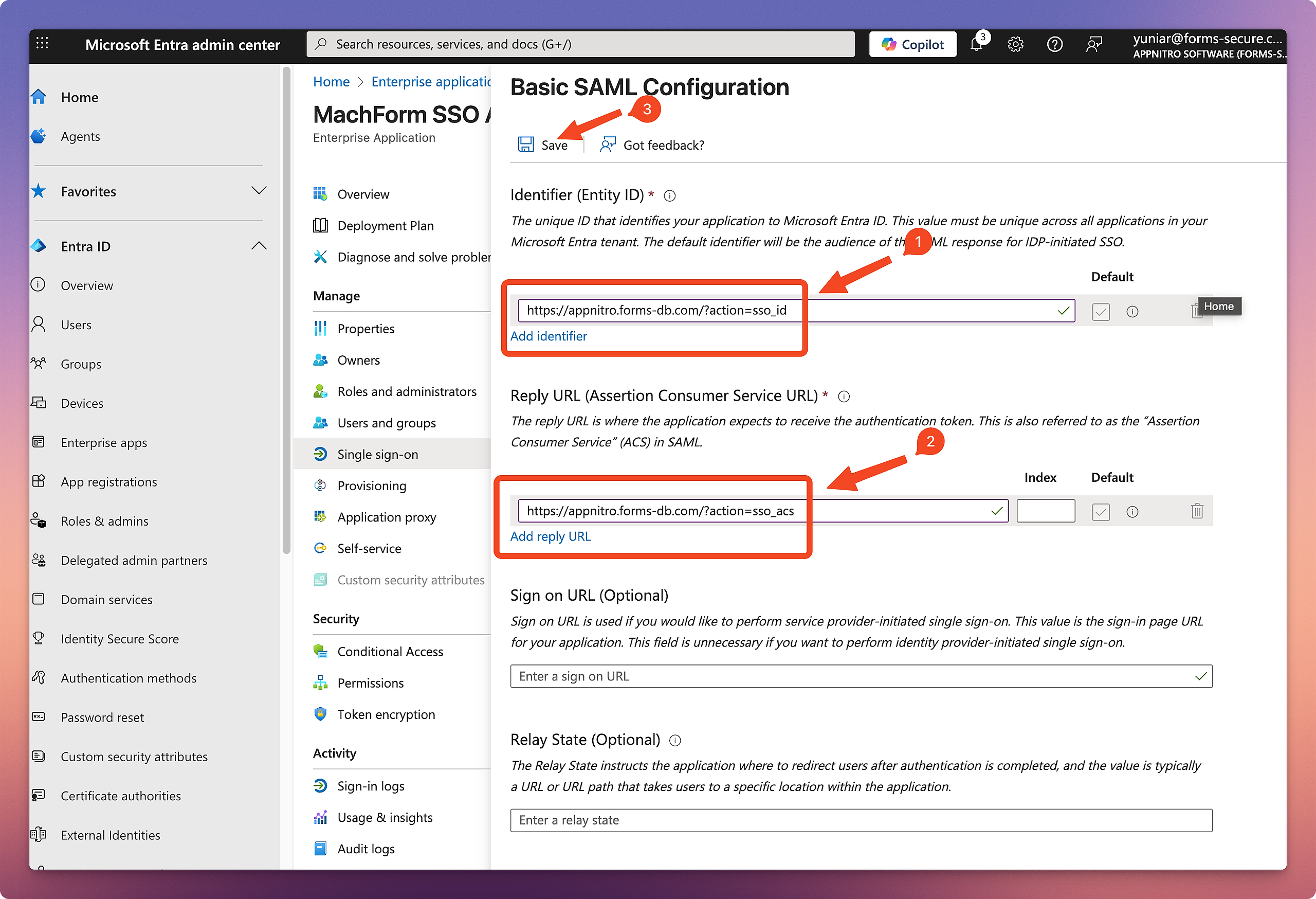
Task: Toggle Default checkbox for reply URL
Action: [x=1100, y=512]
